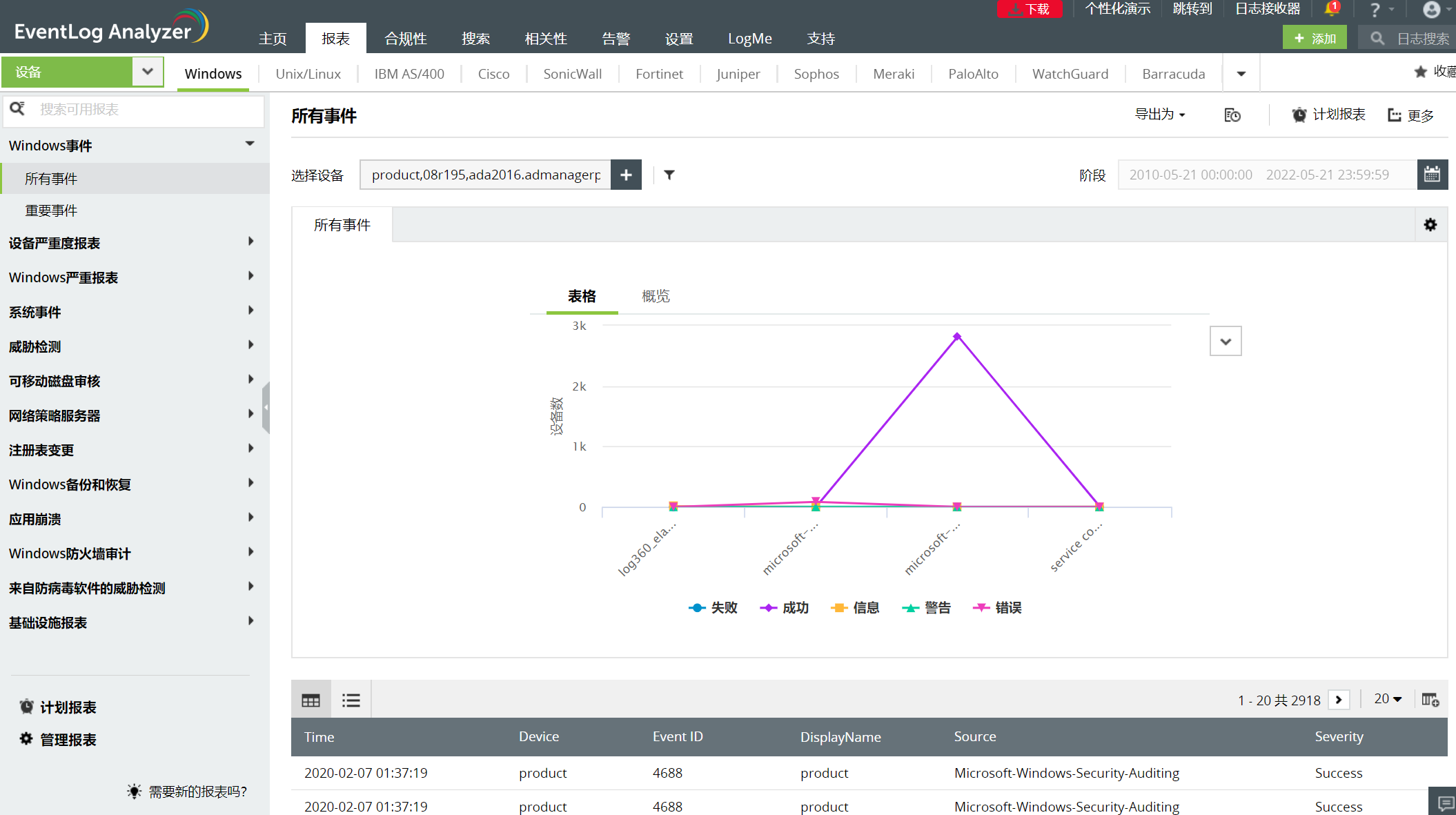The height and width of the screenshot is (815, 1456).
Task: Open the 合规性 main menu tab
Action: tap(405, 39)
